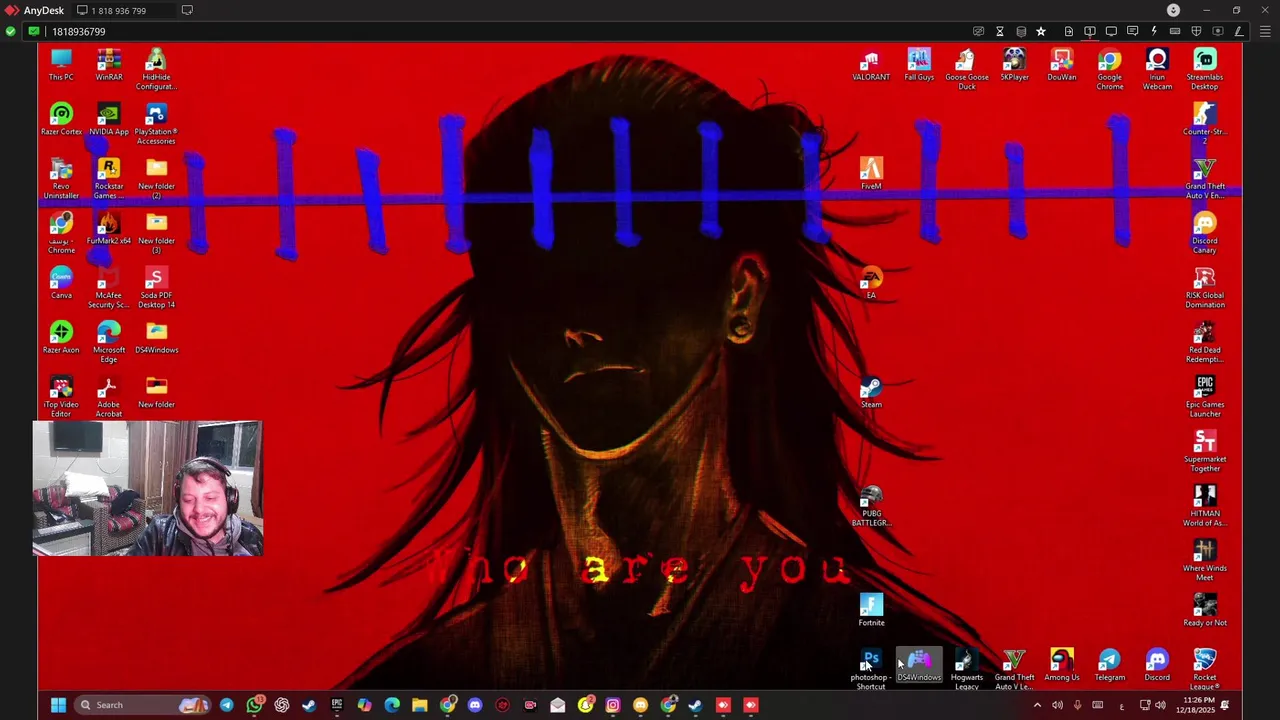The height and width of the screenshot is (720, 1280).
Task: Select the Canva desktop icon
Action: coord(61,284)
